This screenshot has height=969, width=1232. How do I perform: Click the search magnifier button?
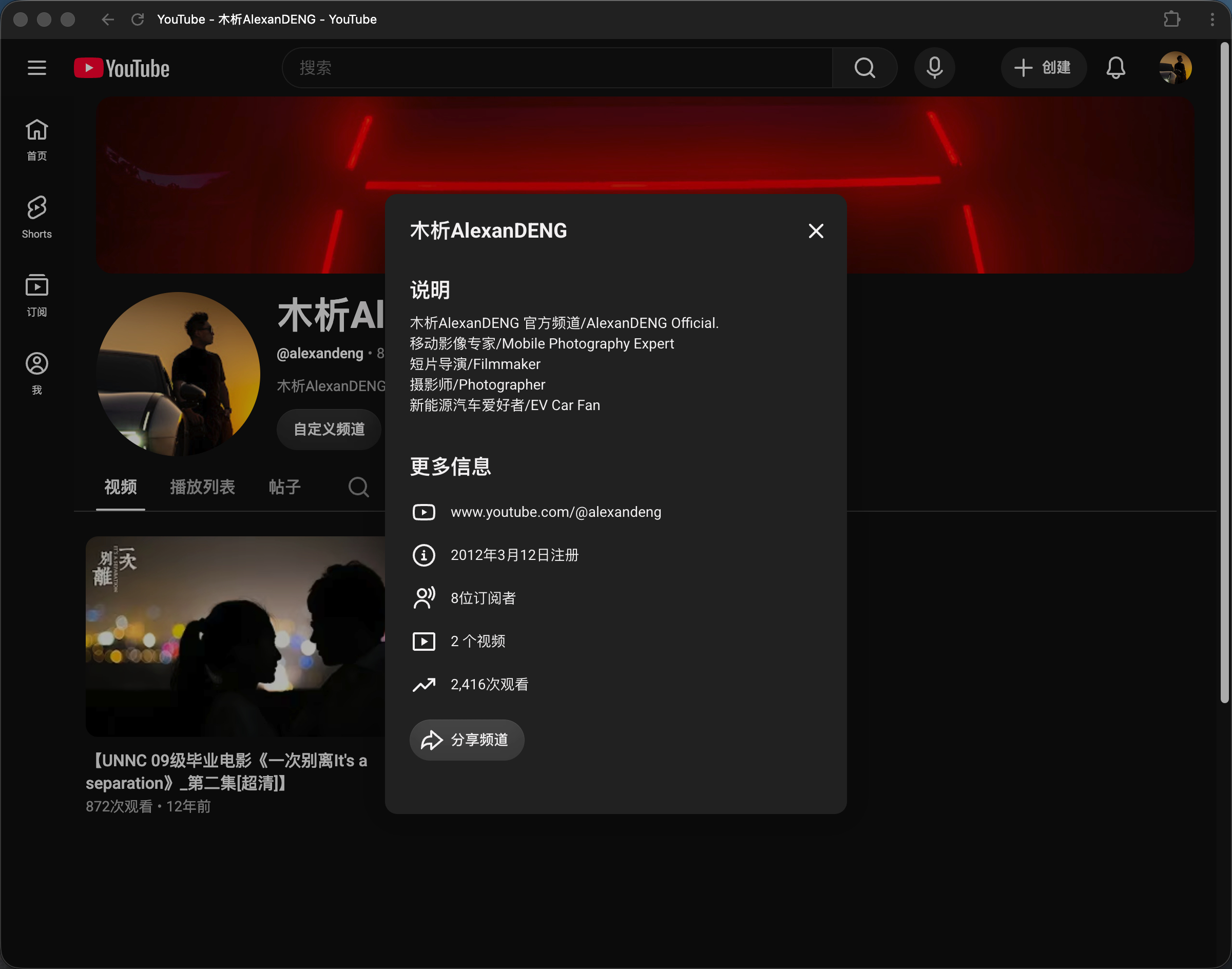click(864, 68)
